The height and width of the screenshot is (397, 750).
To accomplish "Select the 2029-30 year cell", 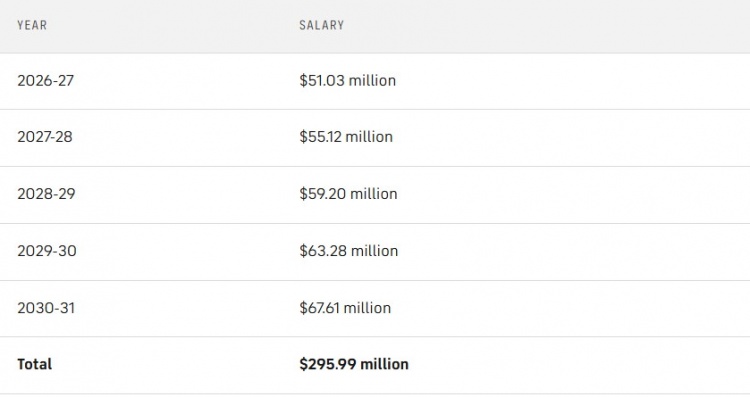I will pyautogui.click(x=47, y=251).
